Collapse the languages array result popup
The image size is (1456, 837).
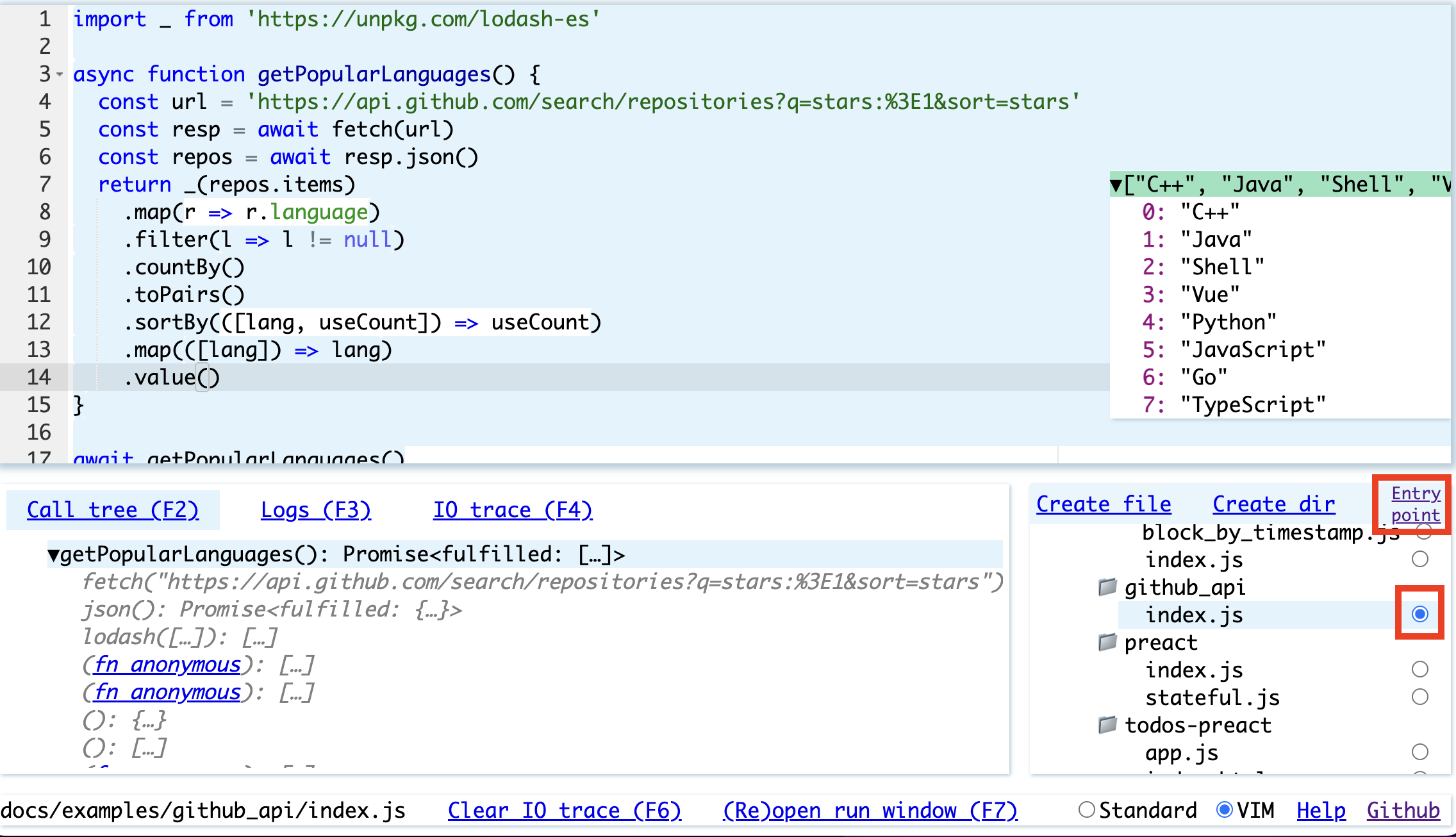1115,184
